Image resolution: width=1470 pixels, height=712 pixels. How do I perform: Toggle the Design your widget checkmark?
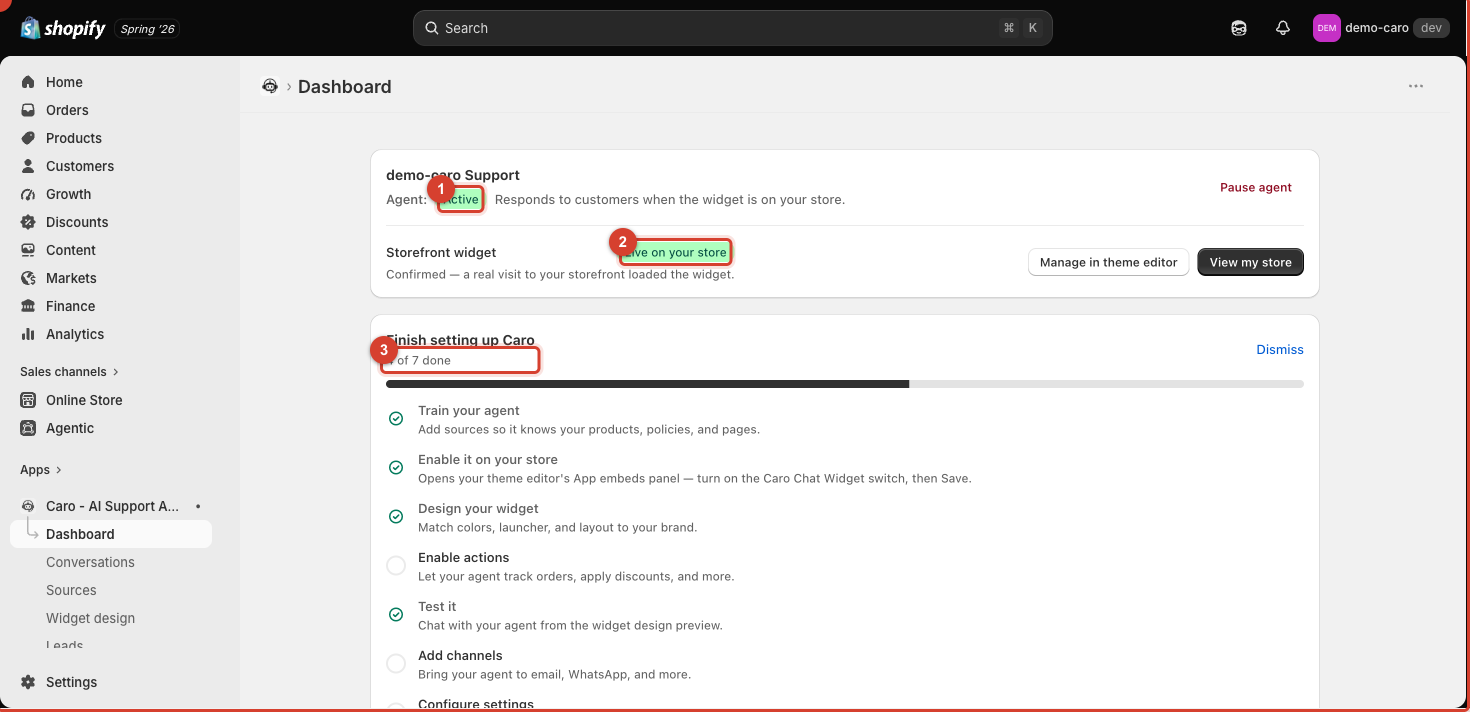(x=396, y=516)
